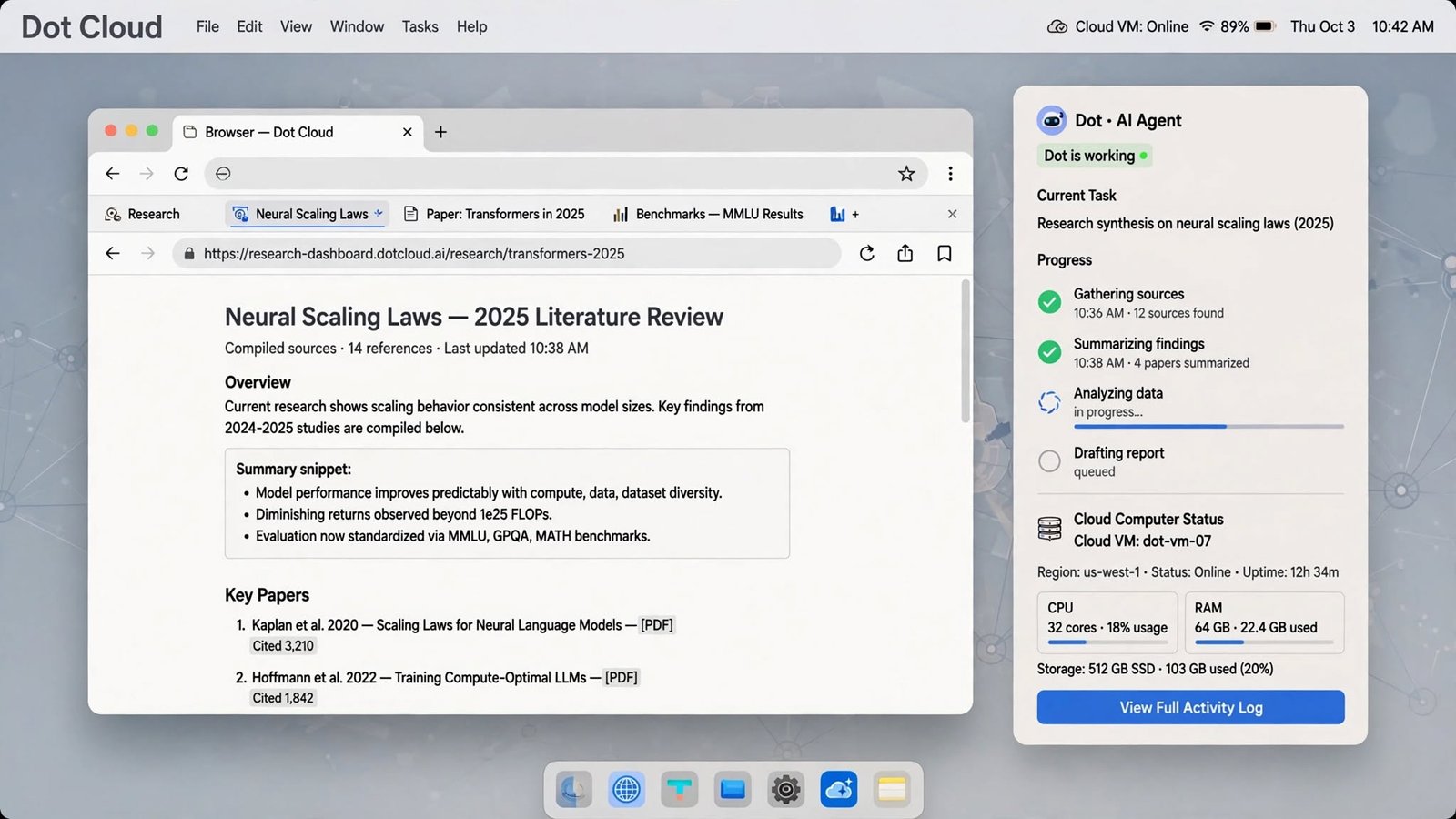Close the bookmarks bar with X

pyautogui.click(x=952, y=214)
